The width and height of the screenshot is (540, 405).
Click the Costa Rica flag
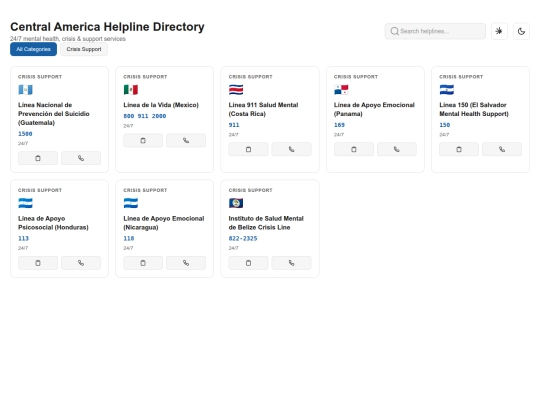[x=236, y=90]
